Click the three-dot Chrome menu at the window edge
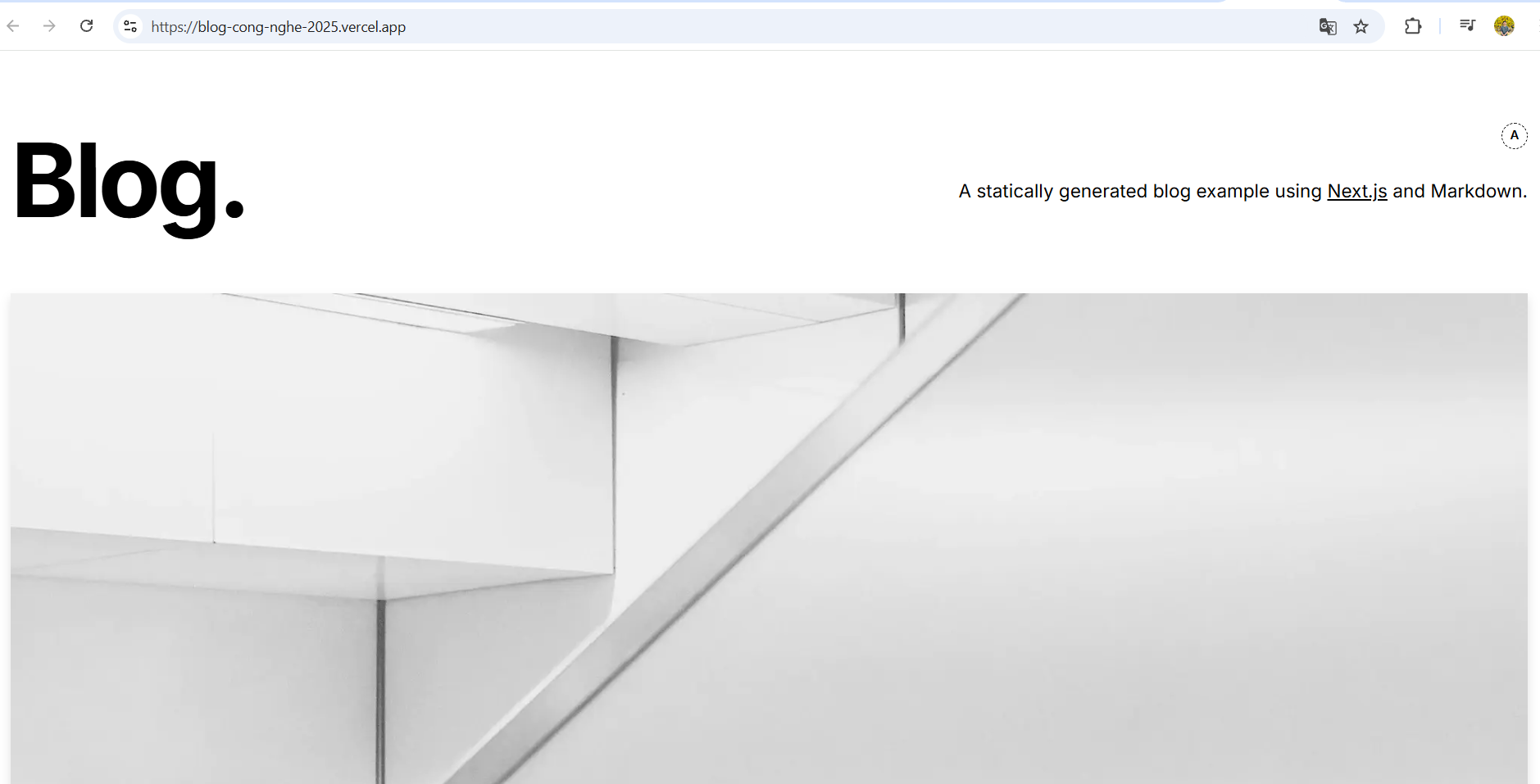The width and height of the screenshot is (1540, 784). 1538,26
